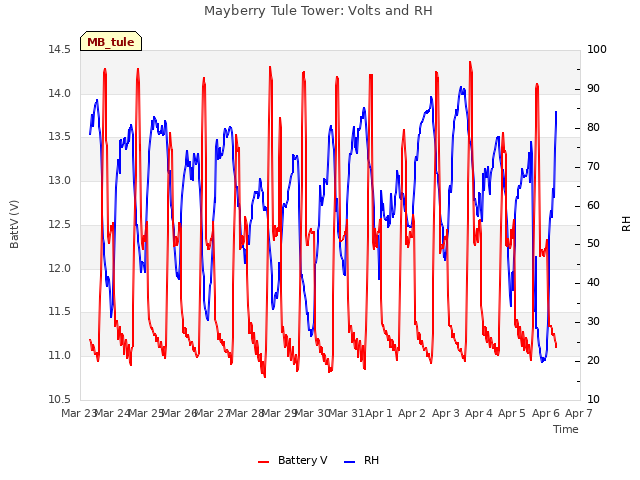Click the 14.5 voltage tick label

point(60,50)
